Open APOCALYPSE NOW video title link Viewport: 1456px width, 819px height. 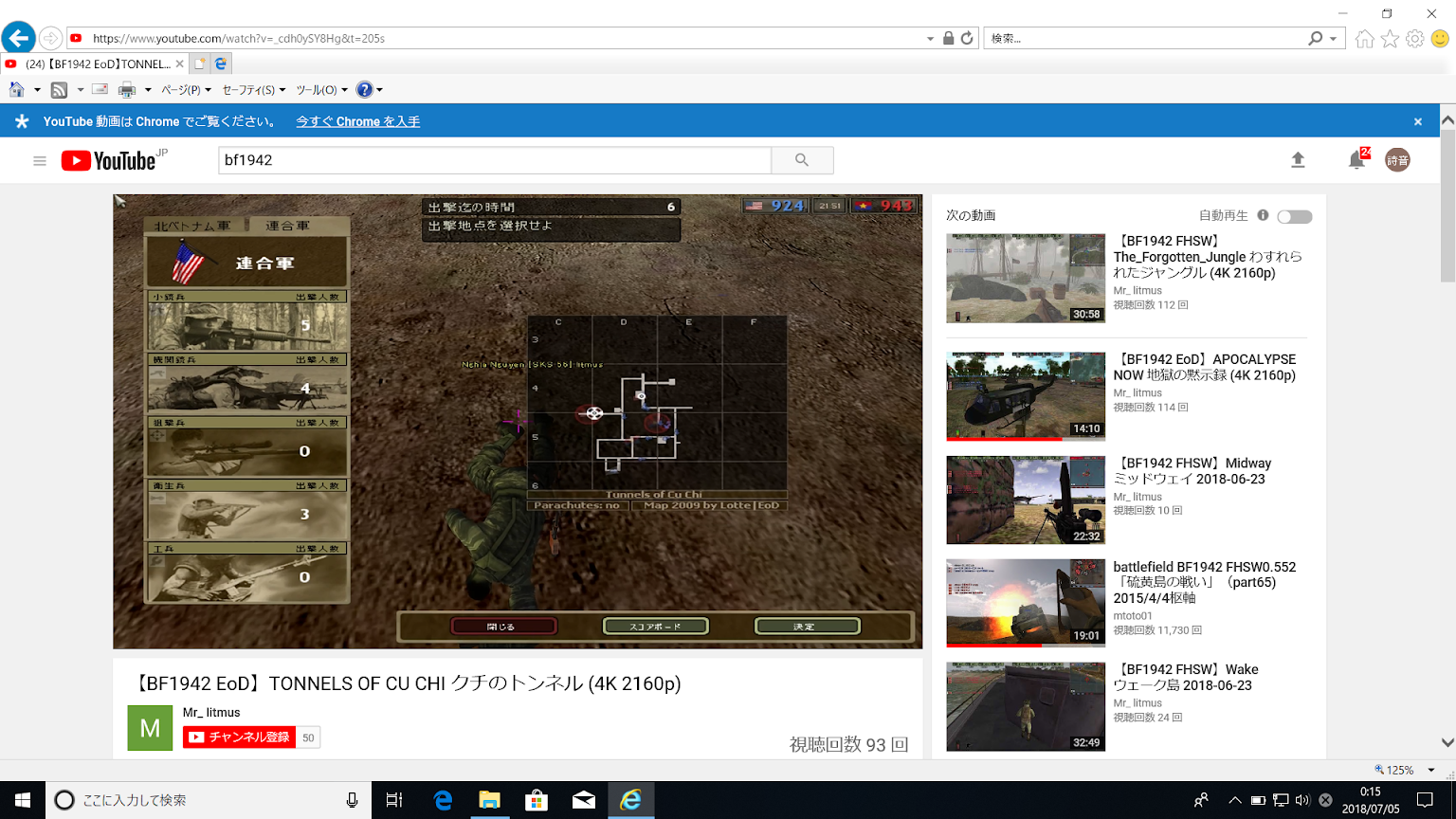click(1205, 367)
